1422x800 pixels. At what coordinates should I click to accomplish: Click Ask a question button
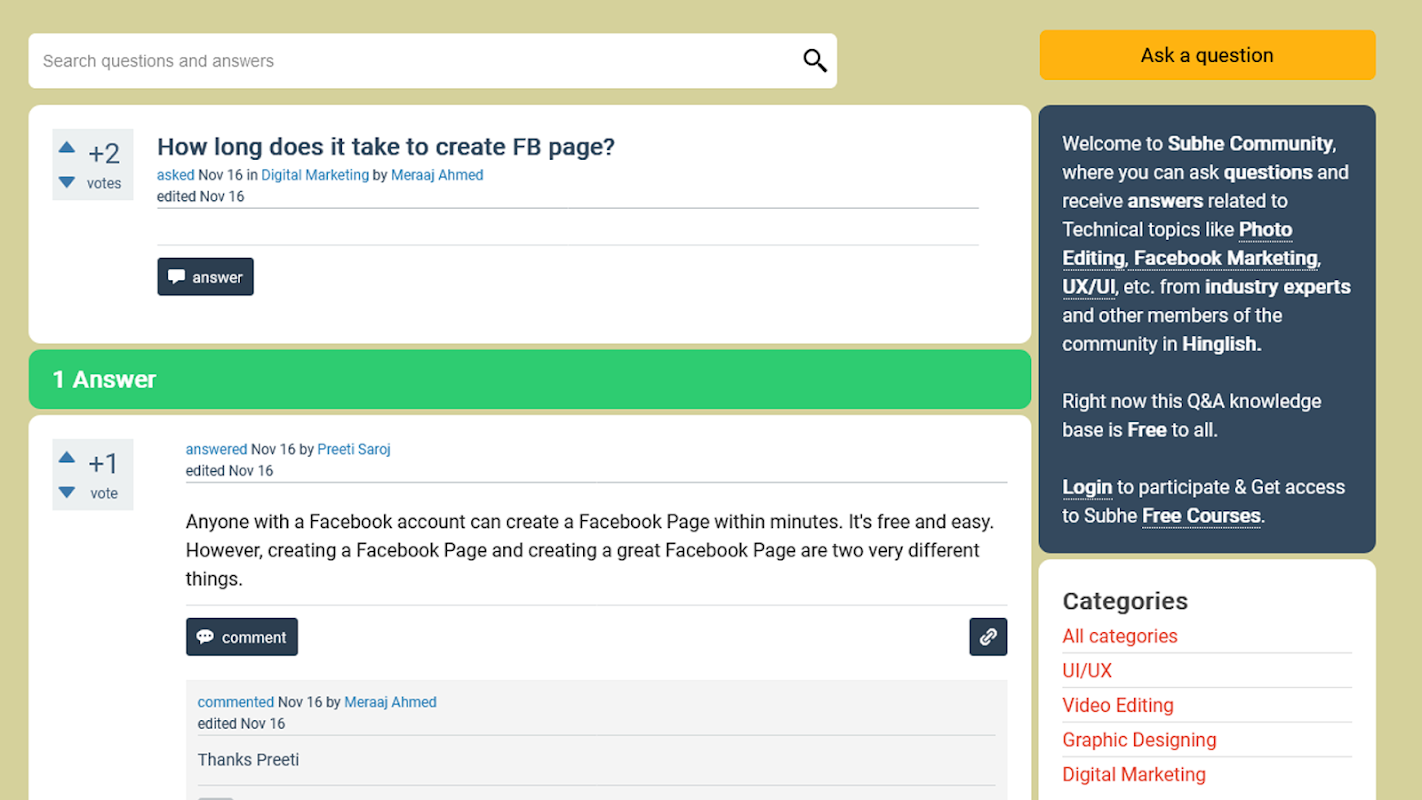(x=1207, y=55)
